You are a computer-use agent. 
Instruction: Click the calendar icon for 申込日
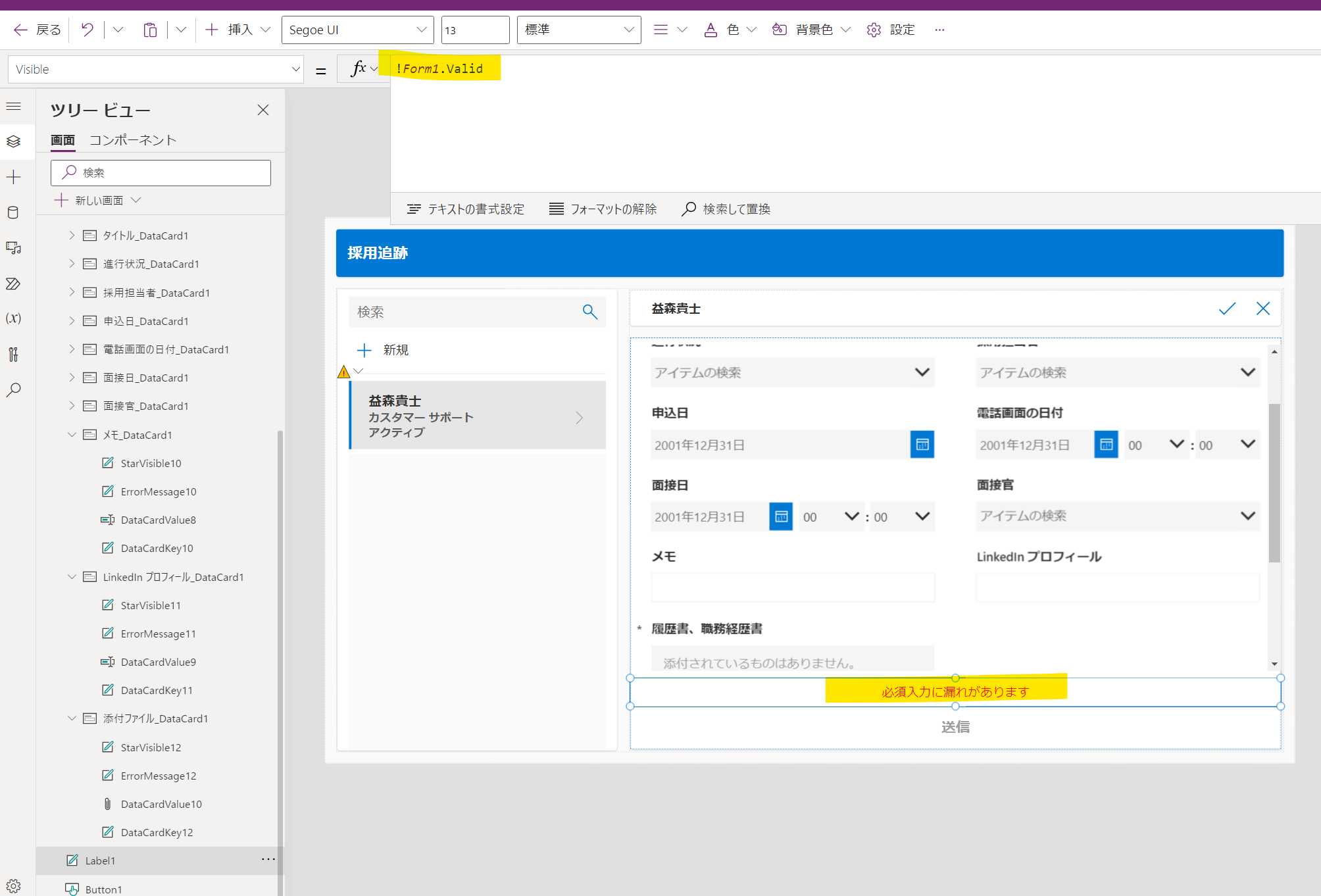coord(922,445)
